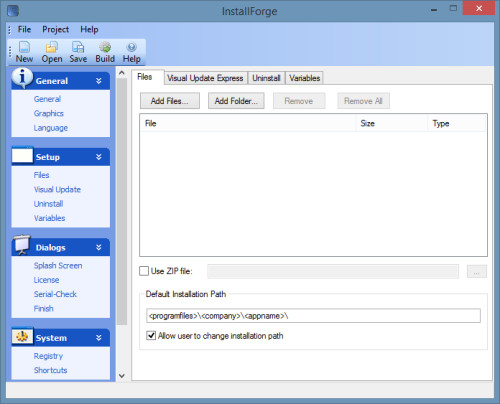Enable the Use ZIP file checkbox
The height and width of the screenshot is (404, 500).
pyautogui.click(x=144, y=271)
